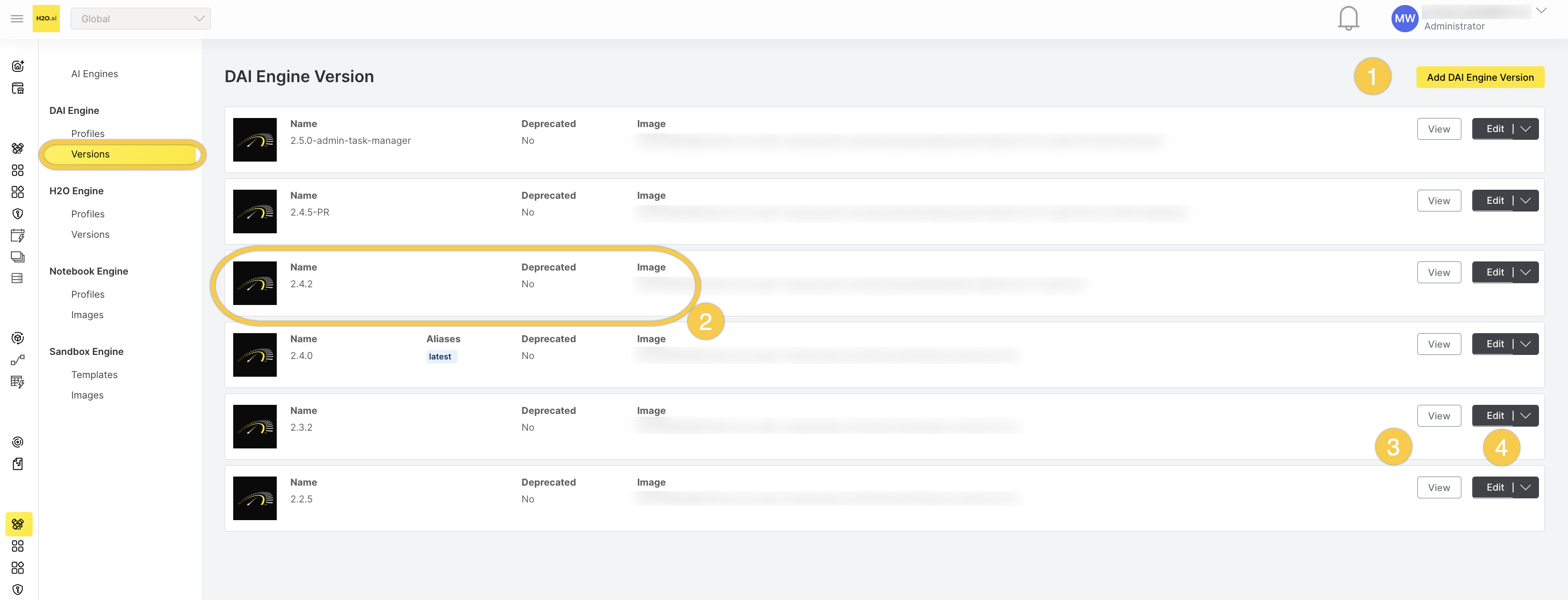Click Add DAI Engine Version button
Image resolution: width=1568 pixels, height=600 pixels.
tap(1480, 77)
